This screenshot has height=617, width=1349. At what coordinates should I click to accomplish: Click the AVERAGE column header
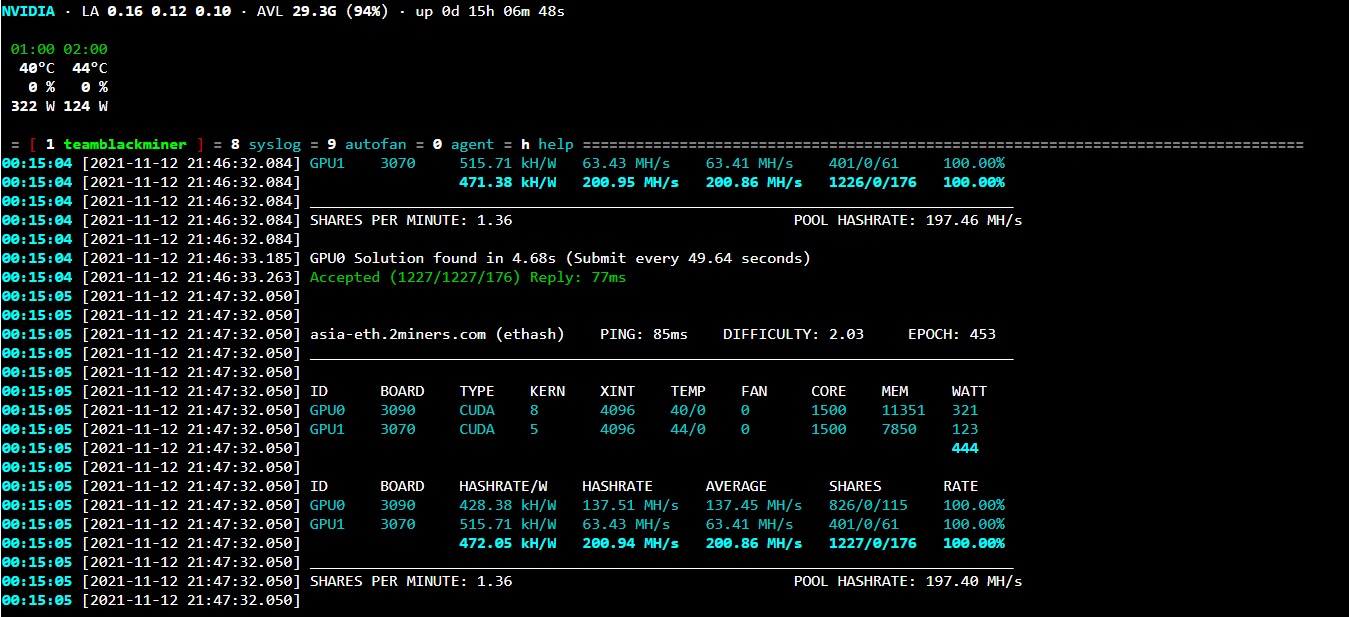coord(736,486)
